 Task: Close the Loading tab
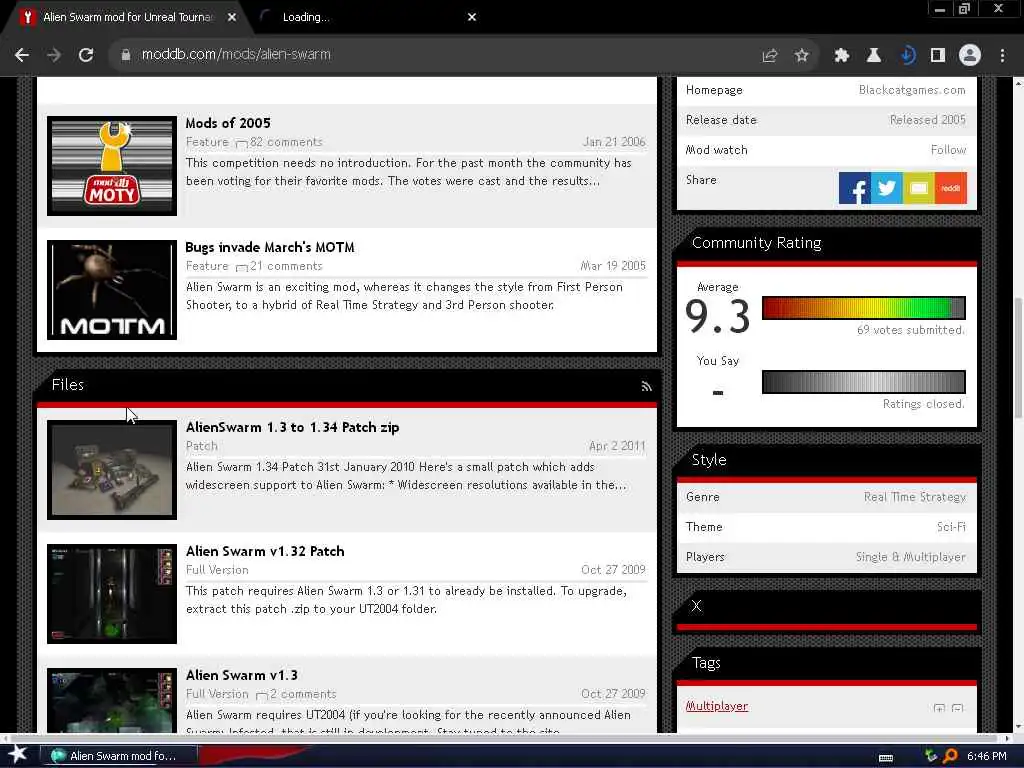pyautogui.click(x=472, y=17)
